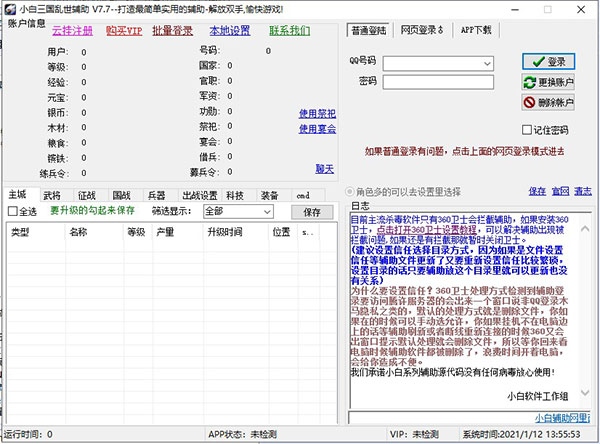
Task: Click the 小白软件工作组 text in the log
Action: (x=538, y=396)
